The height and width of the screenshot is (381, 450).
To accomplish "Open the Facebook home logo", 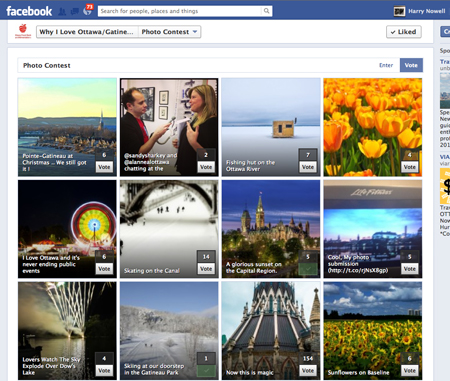I will click(x=29, y=11).
